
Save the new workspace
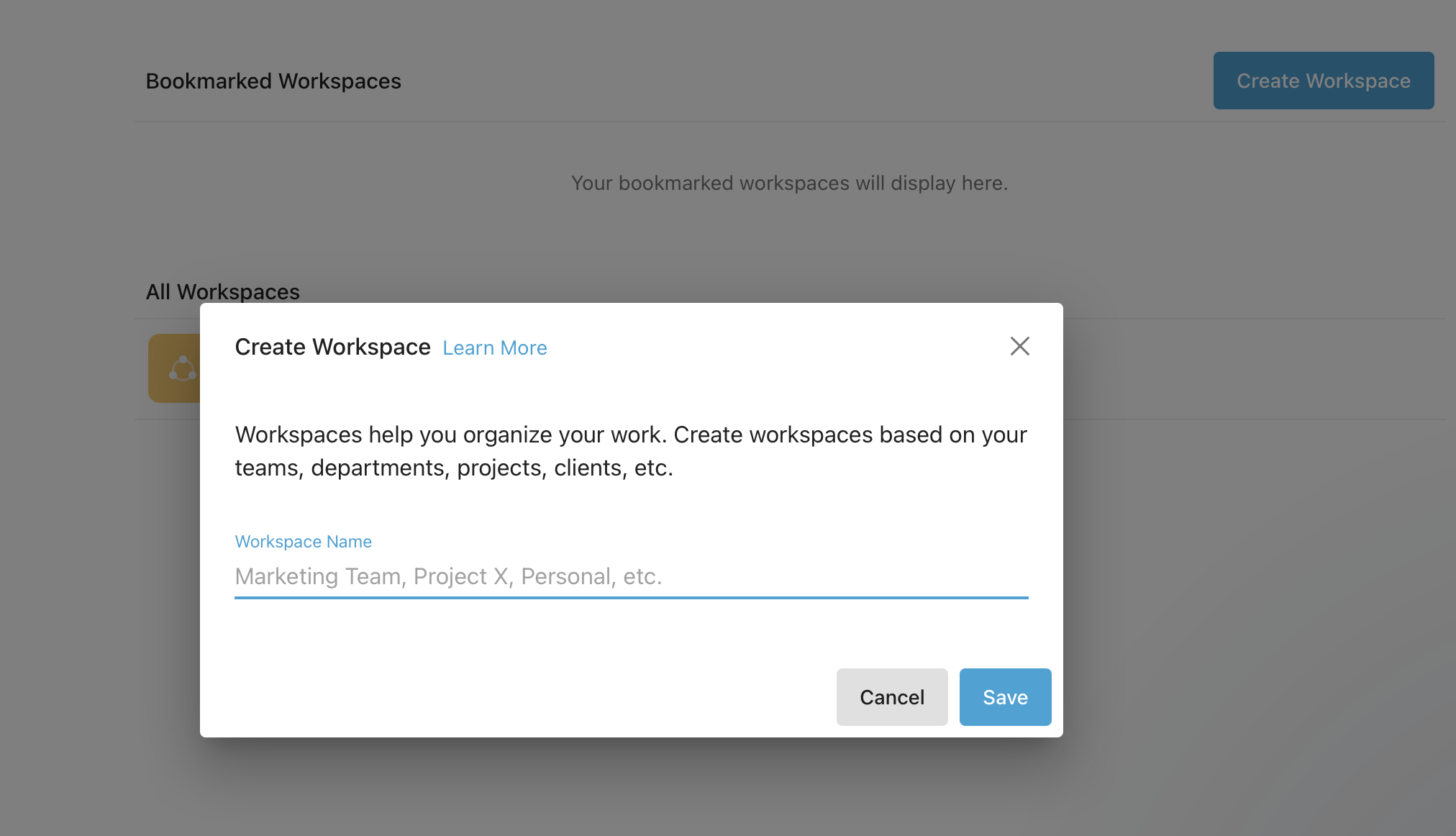(x=1005, y=696)
